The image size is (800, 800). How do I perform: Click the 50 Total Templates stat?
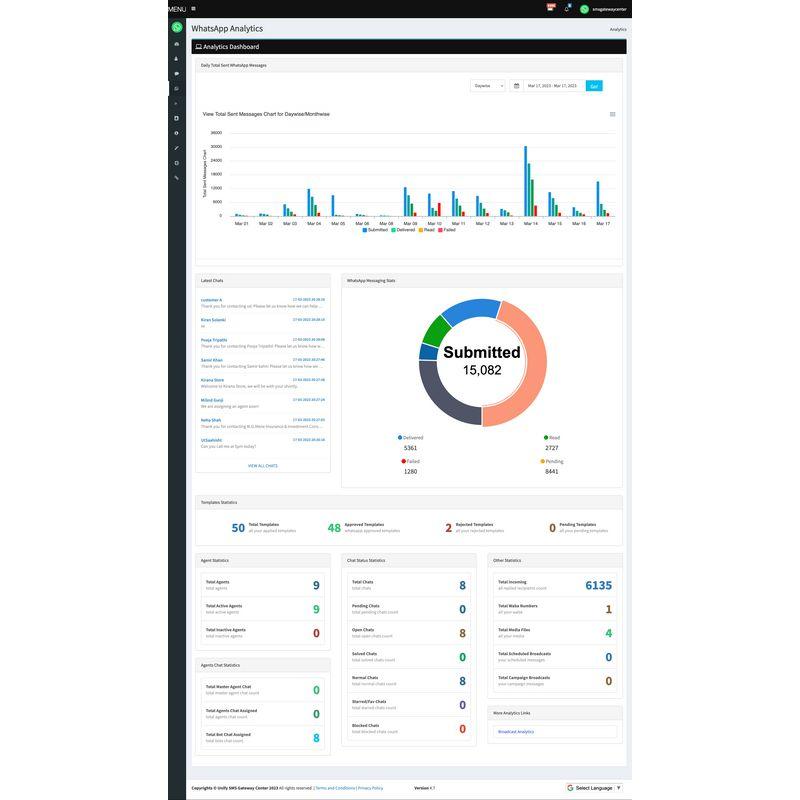(x=264, y=528)
